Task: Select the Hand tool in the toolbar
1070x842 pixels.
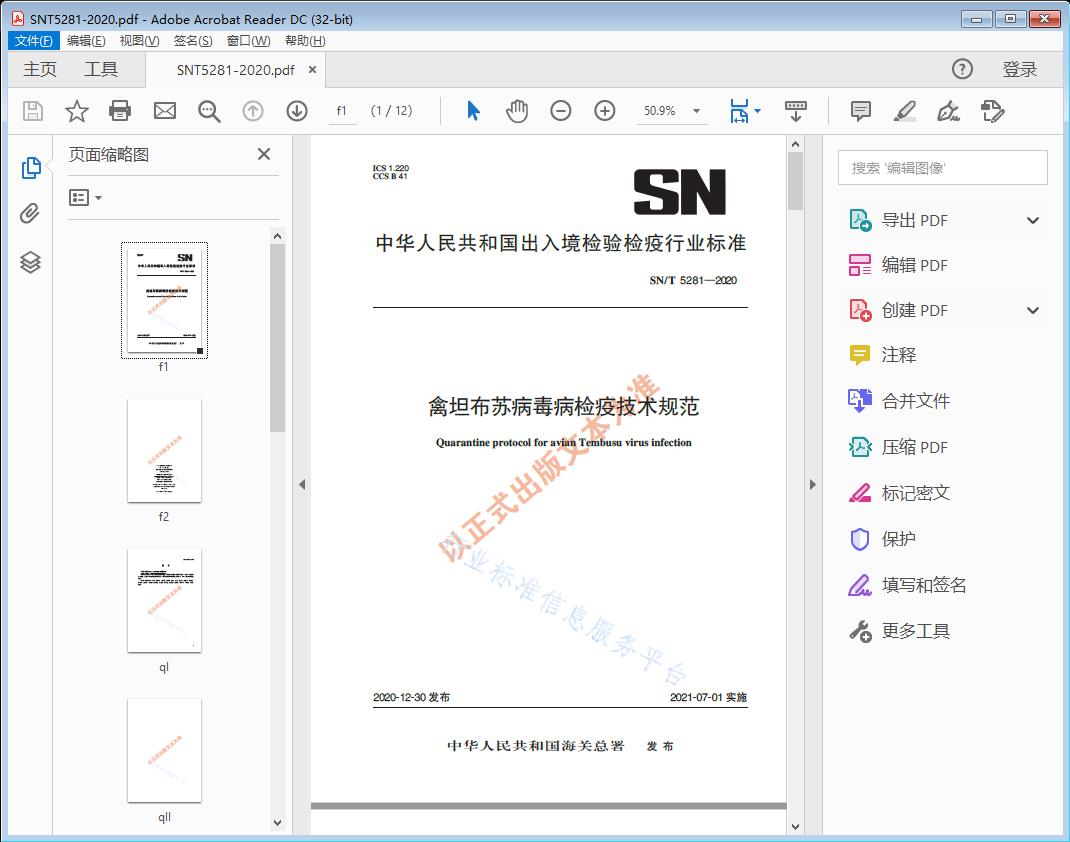Action: click(x=517, y=111)
